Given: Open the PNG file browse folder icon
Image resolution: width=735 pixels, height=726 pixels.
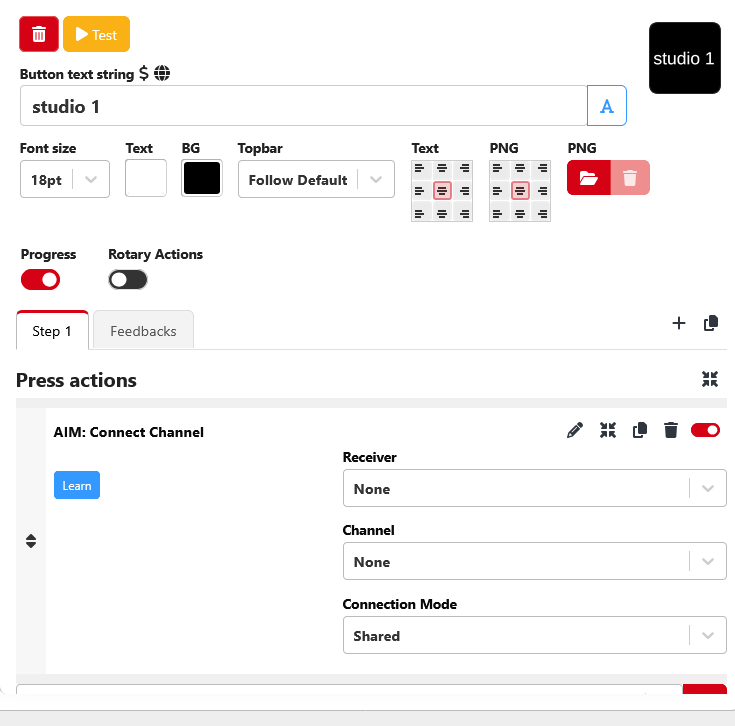Looking at the screenshot, I should tap(589, 178).
